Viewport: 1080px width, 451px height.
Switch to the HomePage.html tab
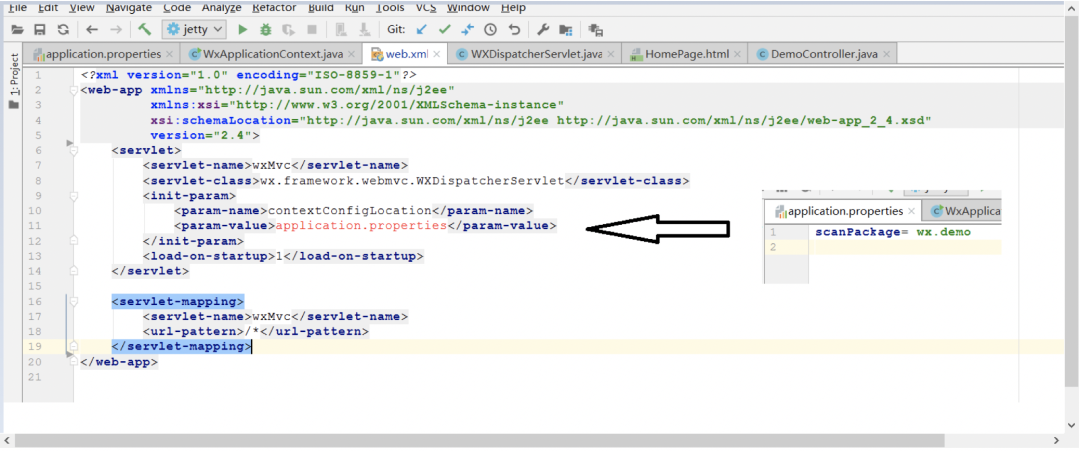[x=685, y=54]
